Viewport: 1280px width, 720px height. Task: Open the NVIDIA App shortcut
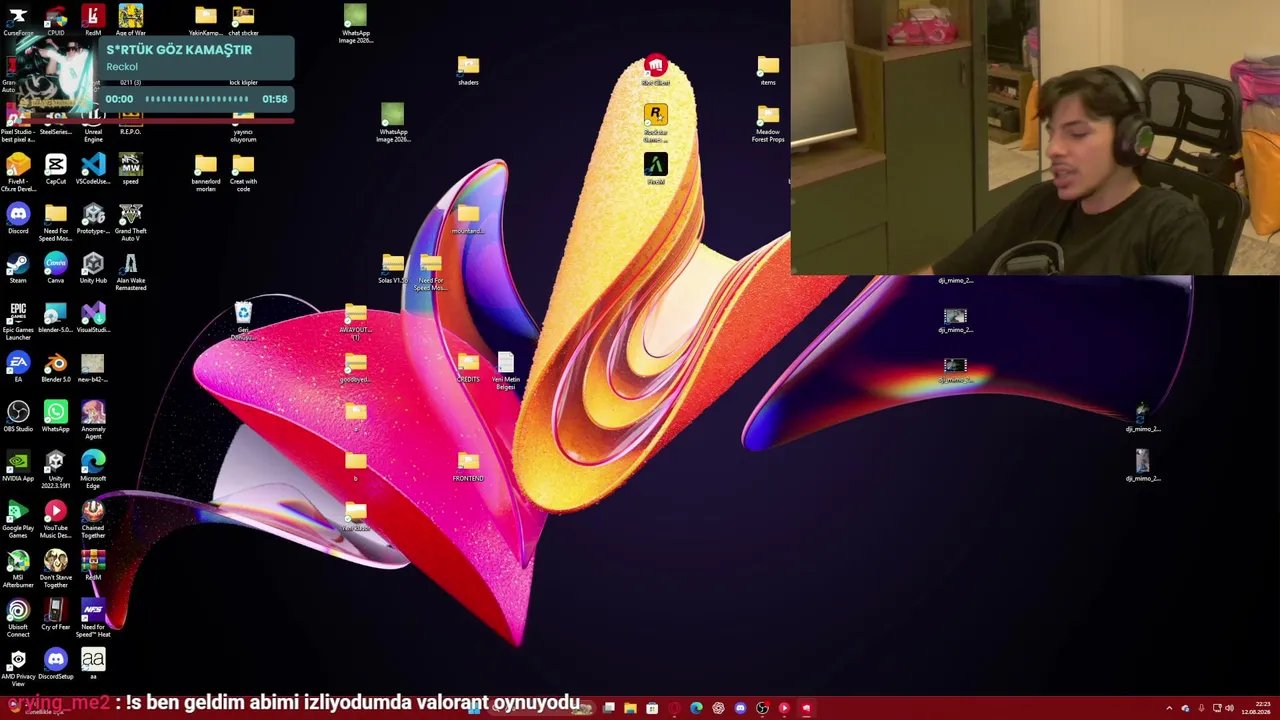18,466
